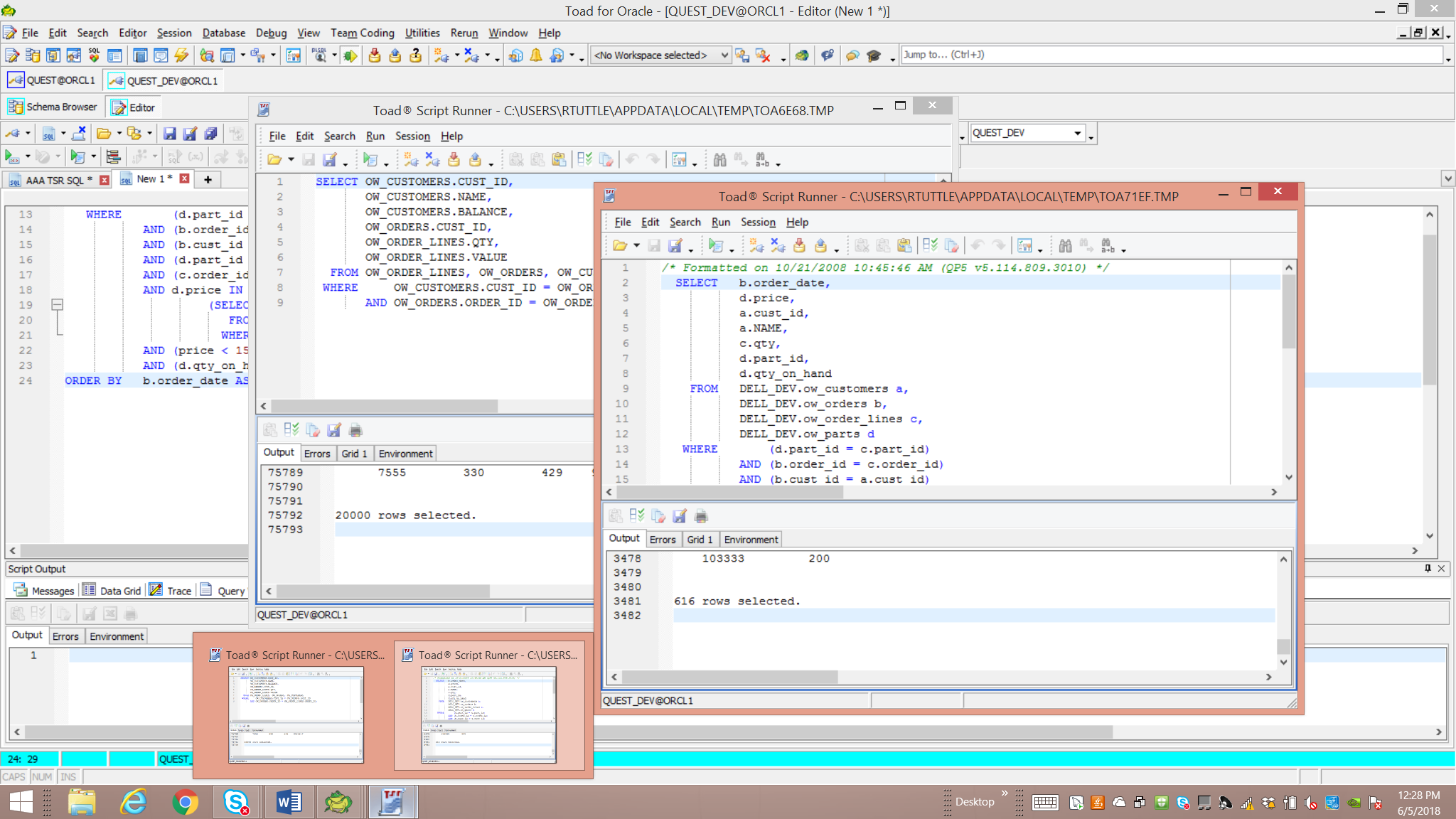This screenshot has height=819, width=1456.
Task: Click Replace a-b icon in TOA71EF Script Runner
Action: pos(1108,246)
